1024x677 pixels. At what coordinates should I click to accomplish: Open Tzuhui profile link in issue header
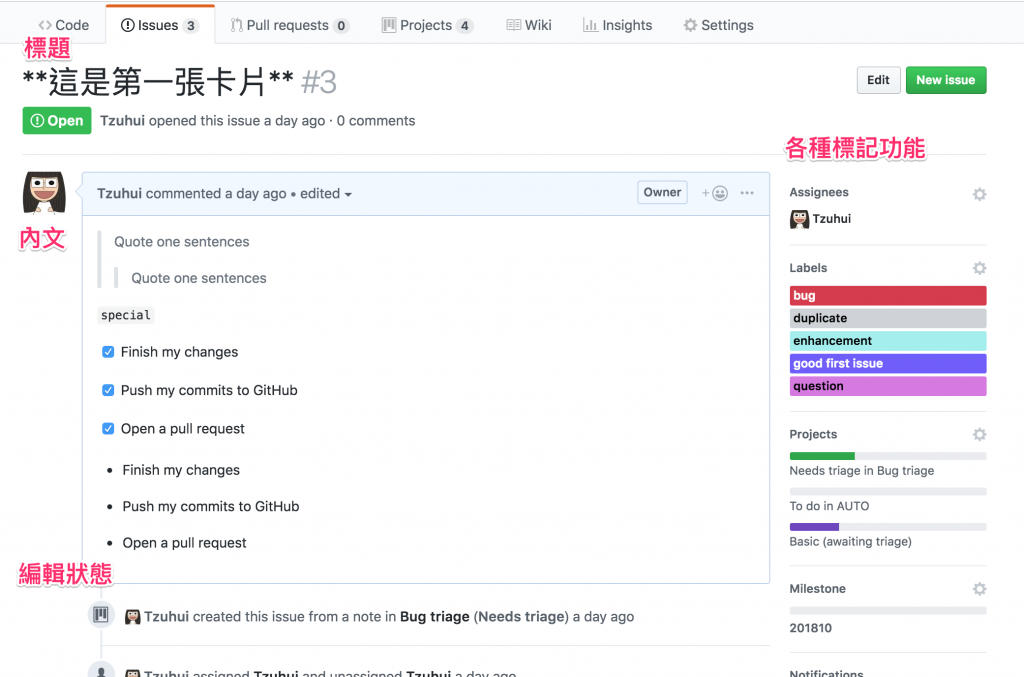pos(122,121)
